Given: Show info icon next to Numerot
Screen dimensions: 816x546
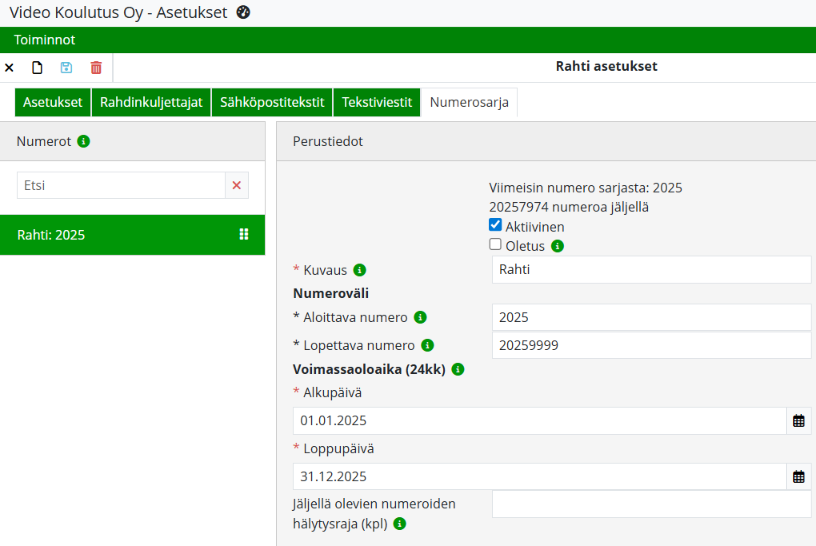Looking at the screenshot, I should [84, 142].
